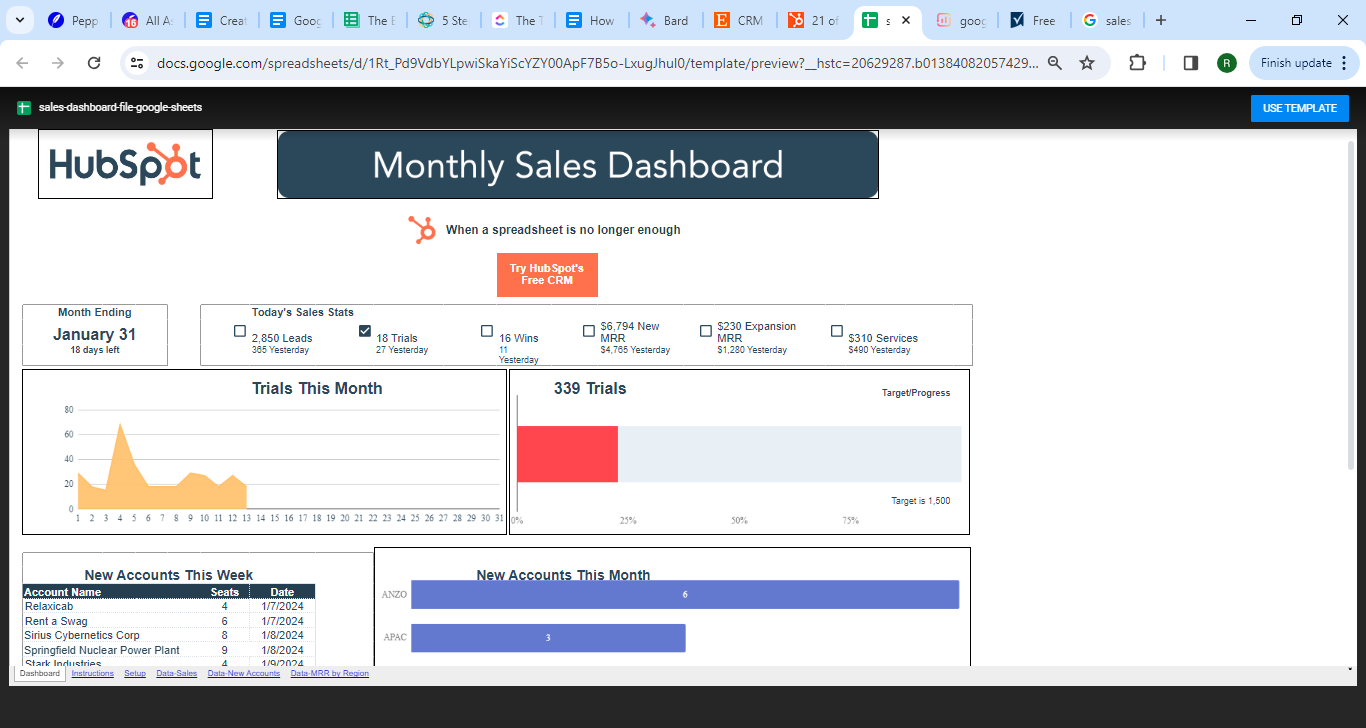Click the HubSpot logo image
This screenshot has height=728, width=1366.
(125, 164)
